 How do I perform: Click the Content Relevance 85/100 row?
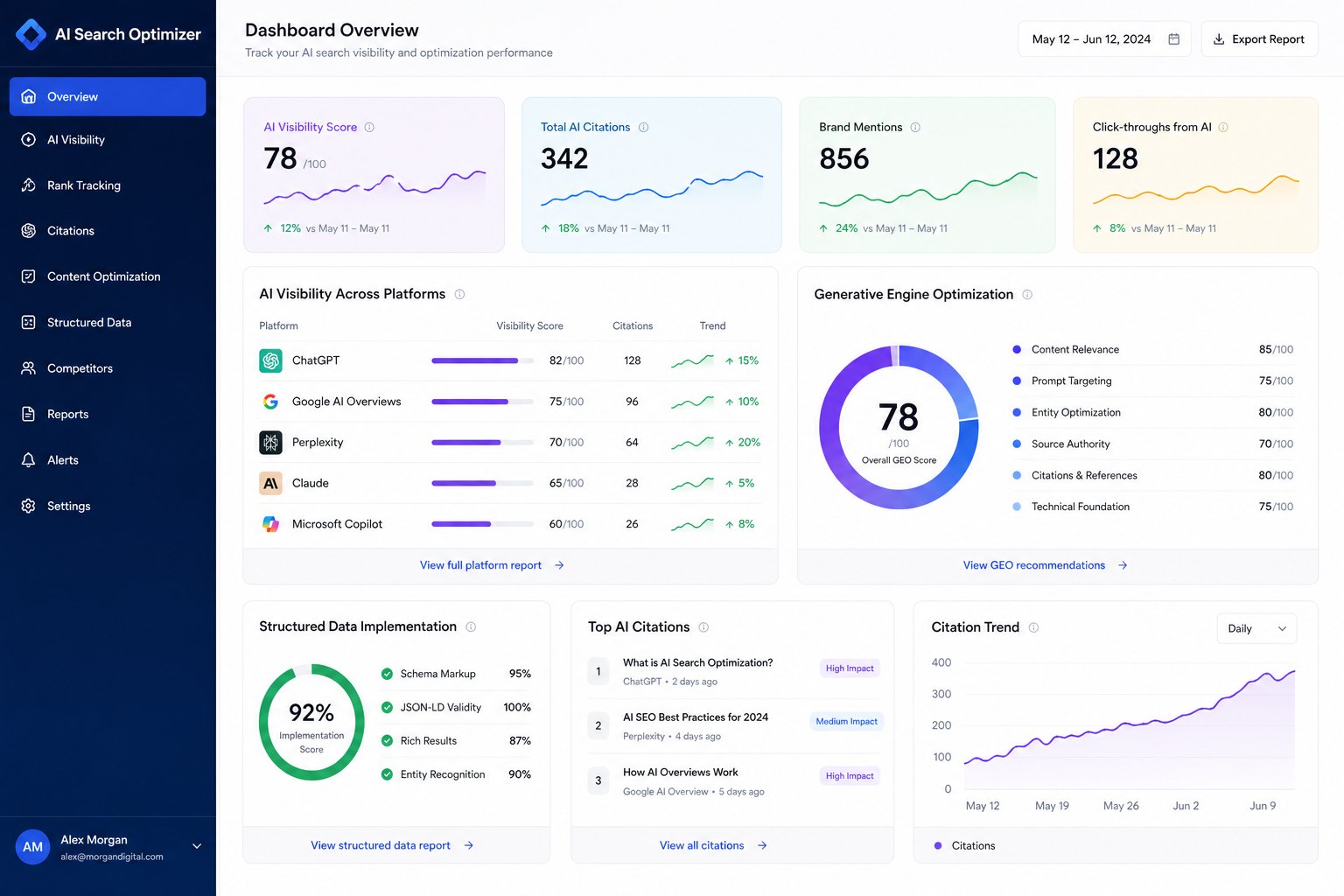click(x=1152, y=349)
